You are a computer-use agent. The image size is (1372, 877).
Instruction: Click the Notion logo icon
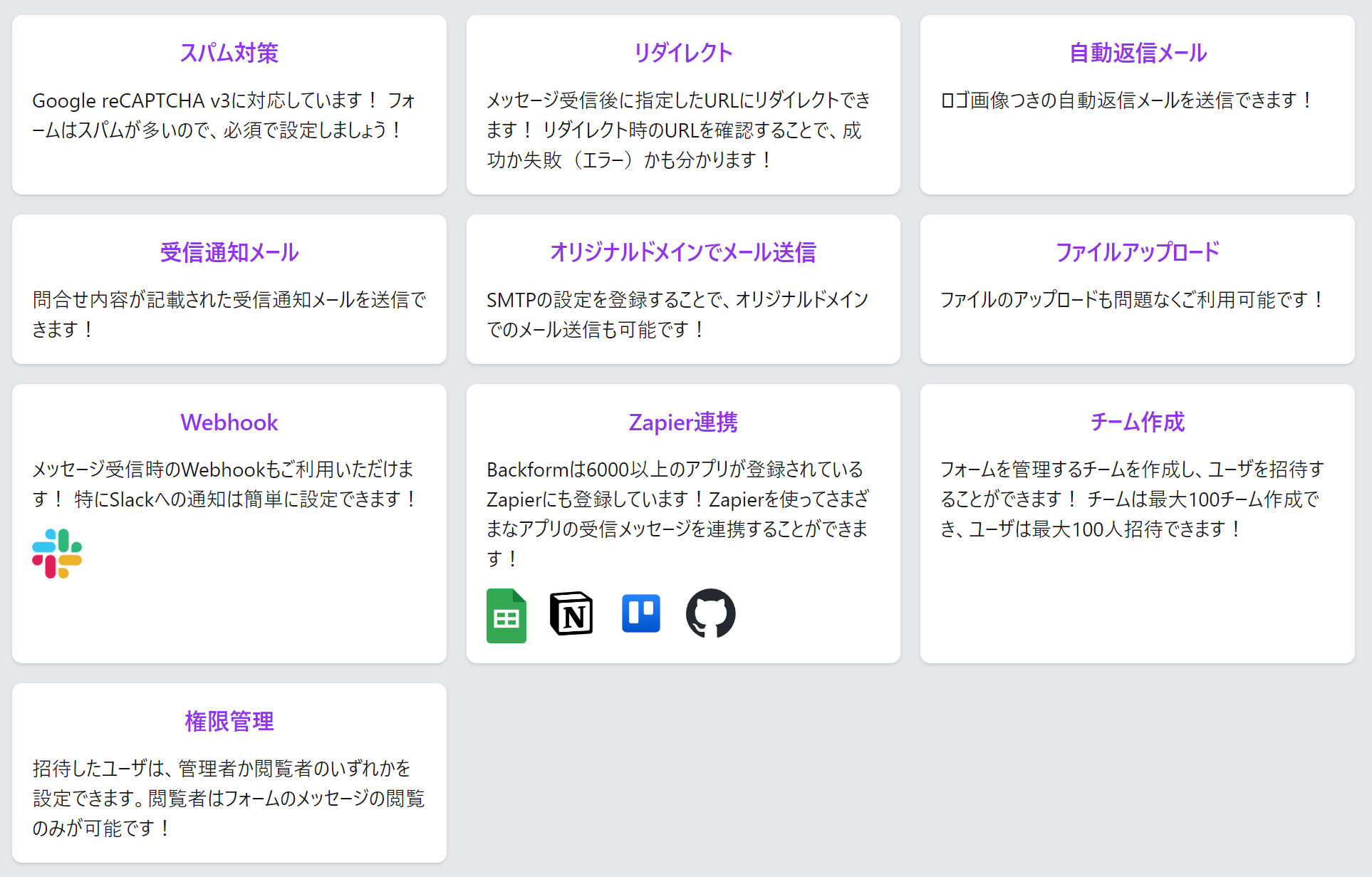571,613
